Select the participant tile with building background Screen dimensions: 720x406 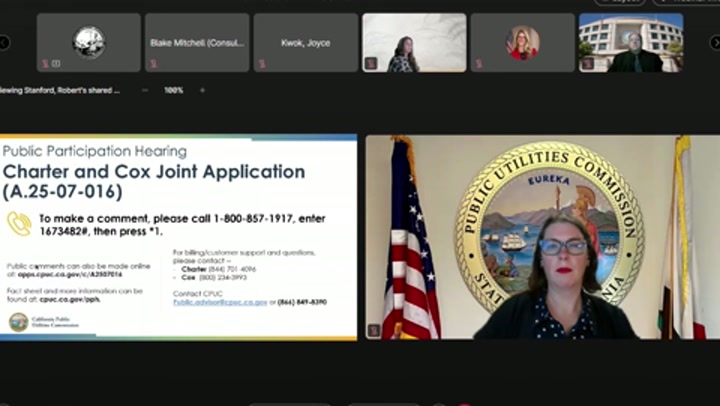(631, 42)
